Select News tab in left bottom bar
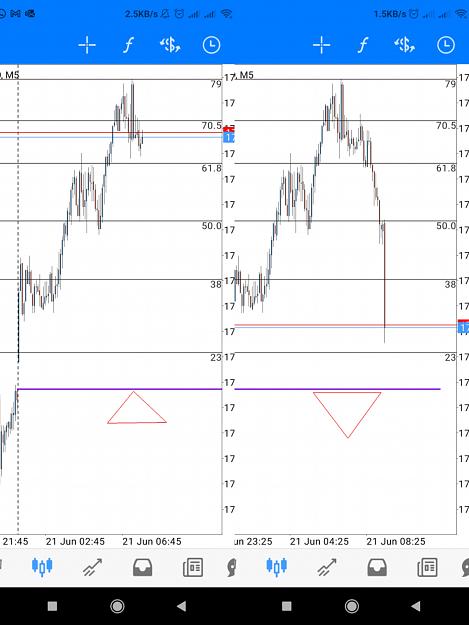 [193, 567]
